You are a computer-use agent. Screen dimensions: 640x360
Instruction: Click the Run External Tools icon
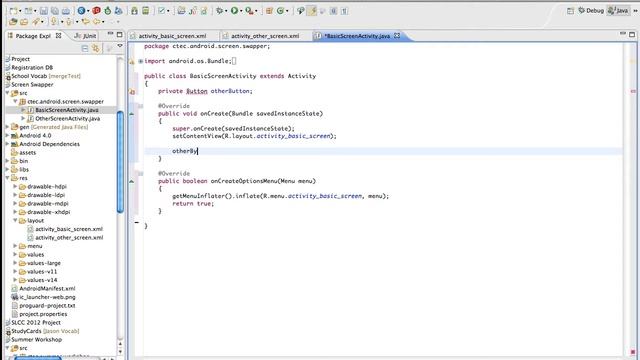(249, 11)
